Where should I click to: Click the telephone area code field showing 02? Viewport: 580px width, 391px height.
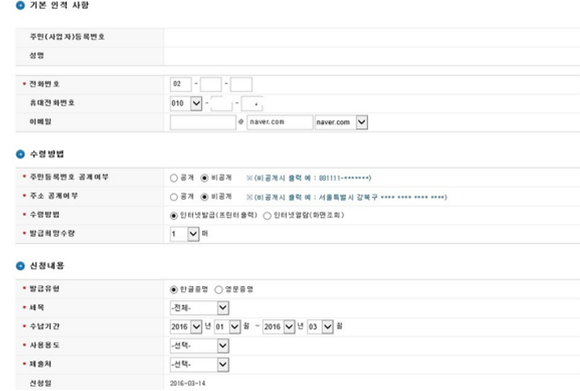pyautogui.click(x=181, y=84)
